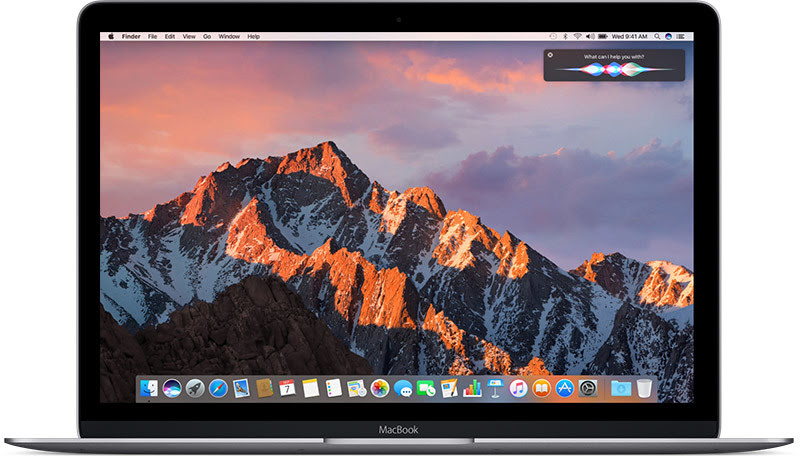Open the Finder menu in menu bar
This screenshot has width=800, height=457.
tap(131, 36)
